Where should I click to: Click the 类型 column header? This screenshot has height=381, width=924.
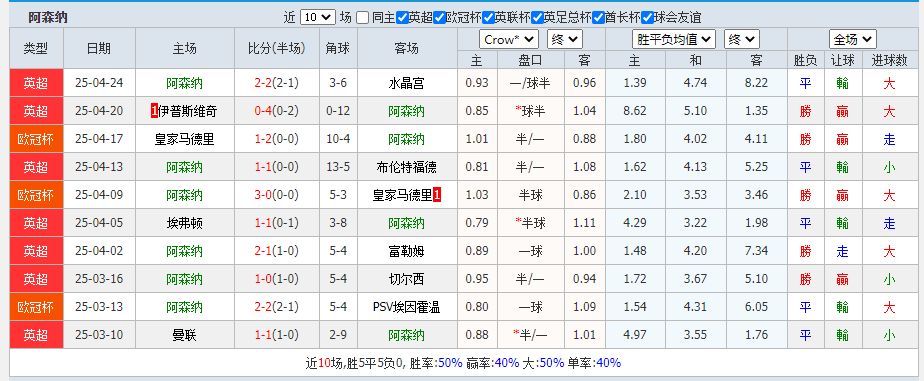click(36, 48)
